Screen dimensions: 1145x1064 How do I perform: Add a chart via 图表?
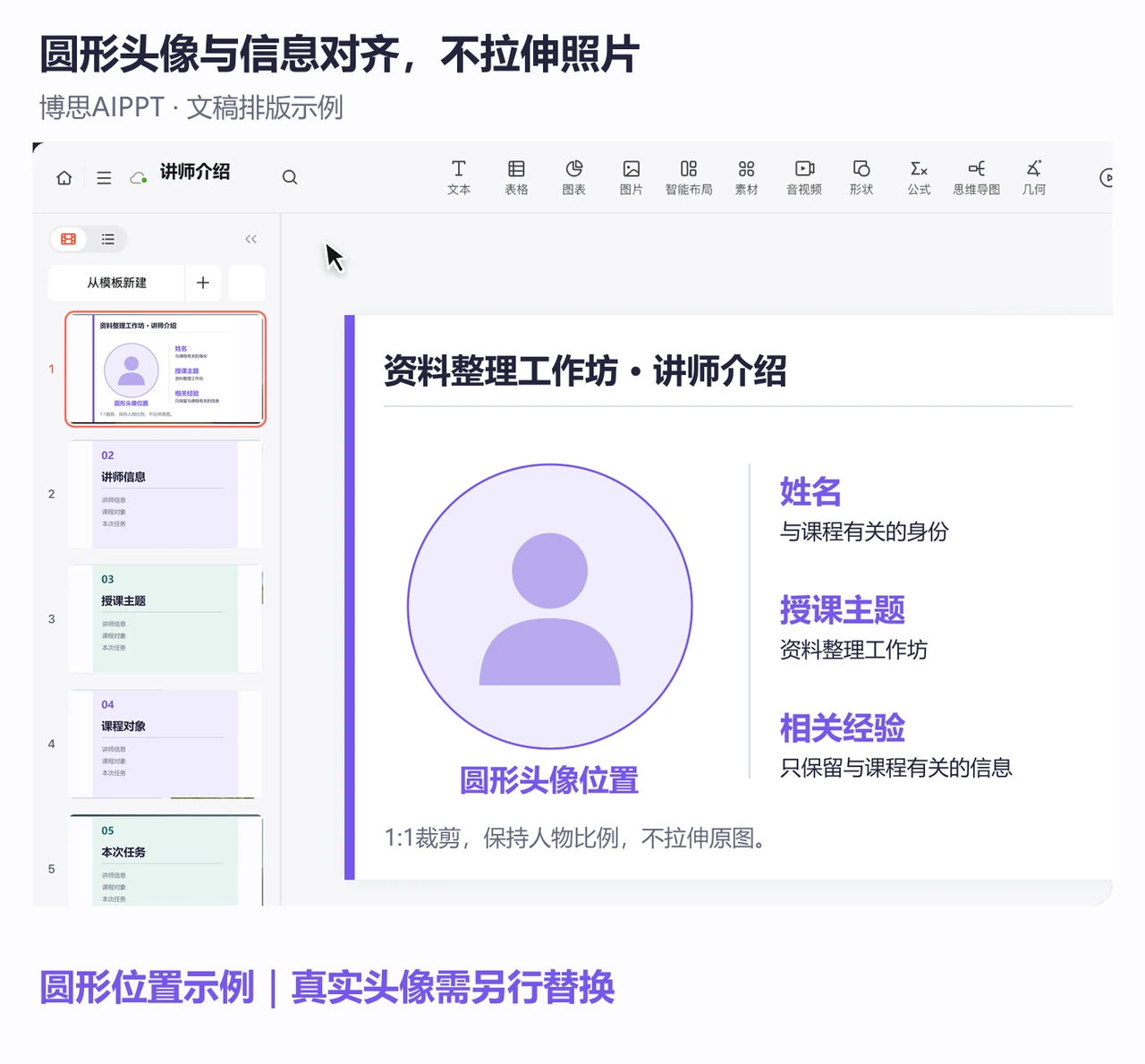point(574,177)
